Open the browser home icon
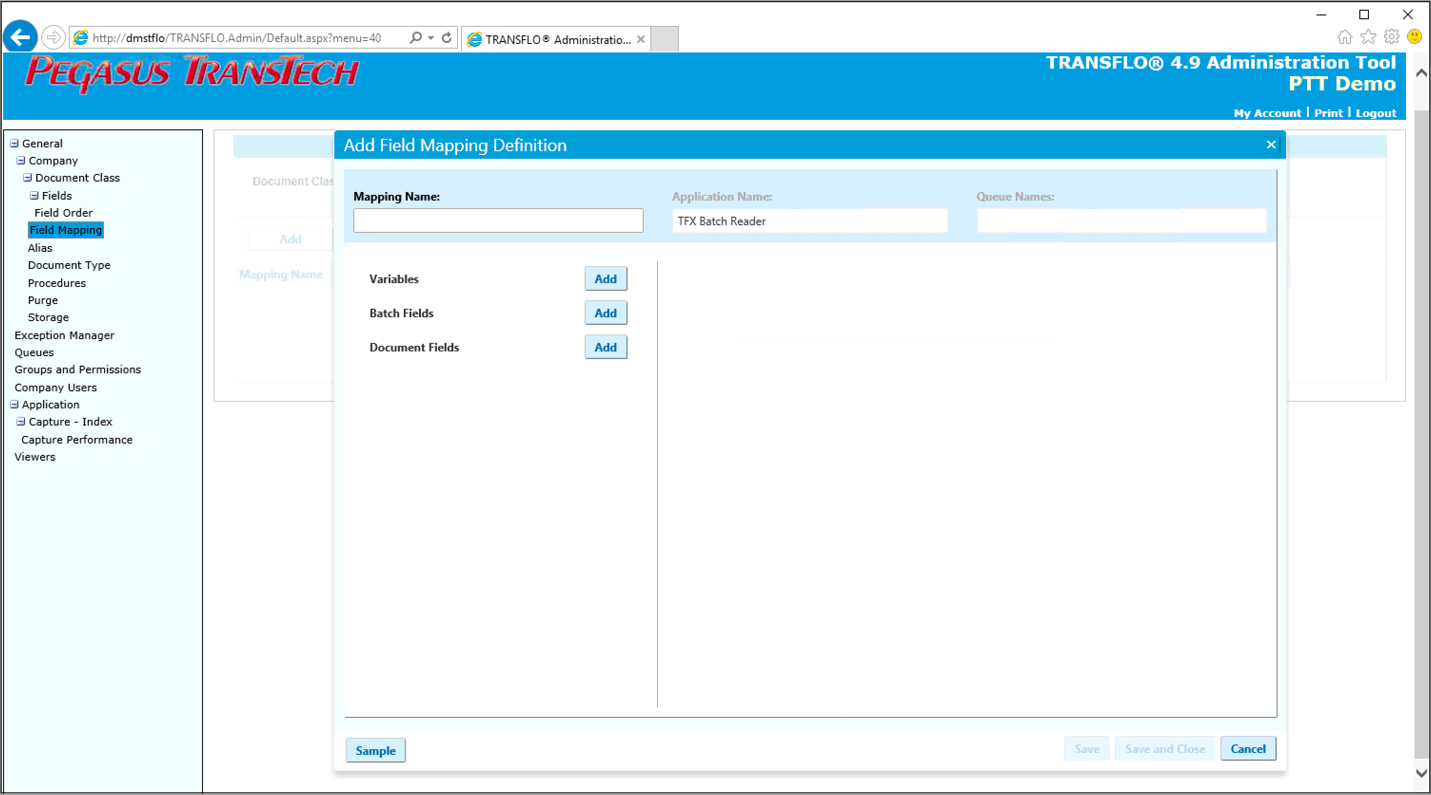Image resolution: width=1431 pixels, height=795 pixels. (x=1344, y=37)
